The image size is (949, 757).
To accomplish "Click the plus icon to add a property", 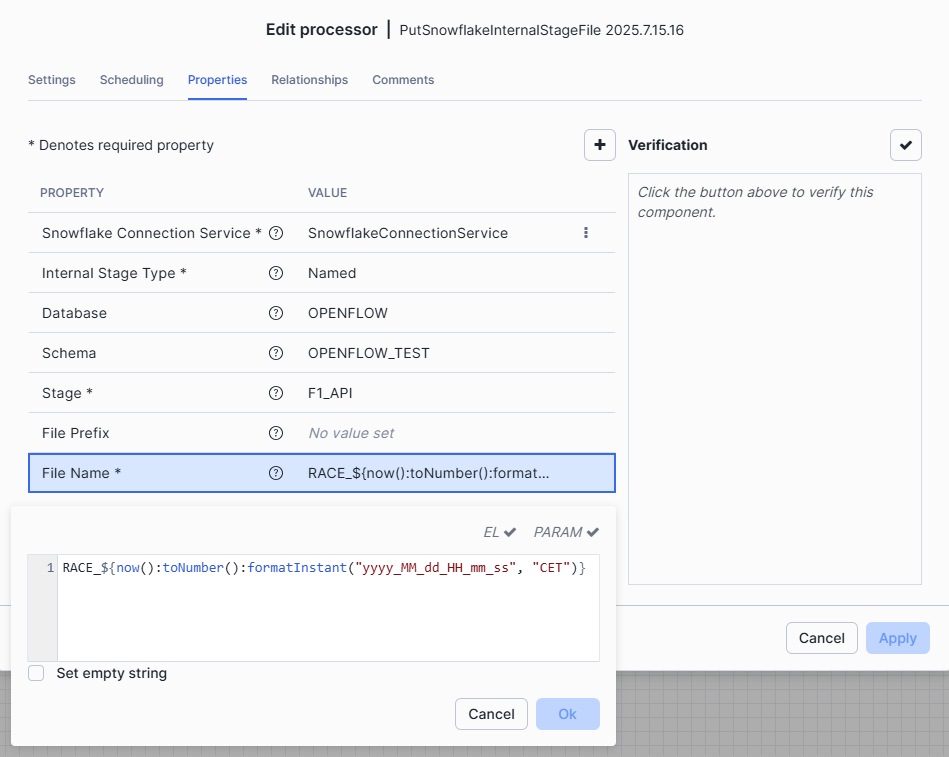I will pyautogui.click(x=600, y=145).
